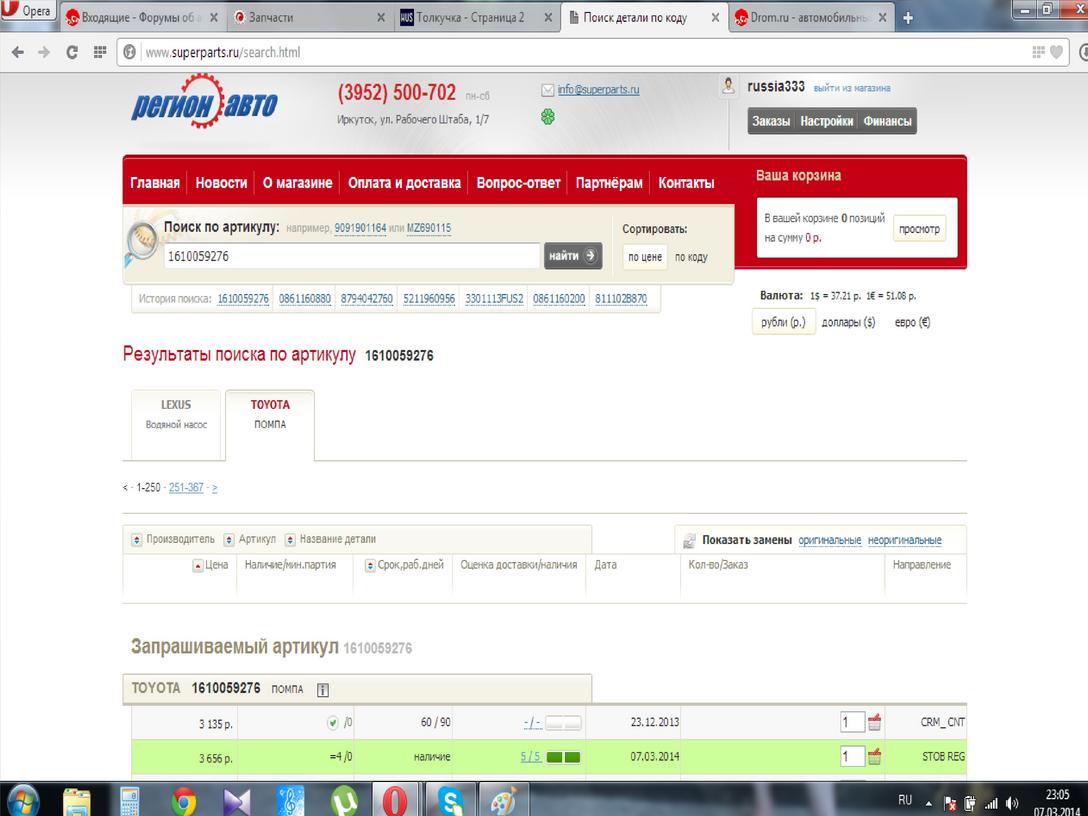Open Контакты menu item
Viewport: 1088px width, 816px height.
point(686,183)
